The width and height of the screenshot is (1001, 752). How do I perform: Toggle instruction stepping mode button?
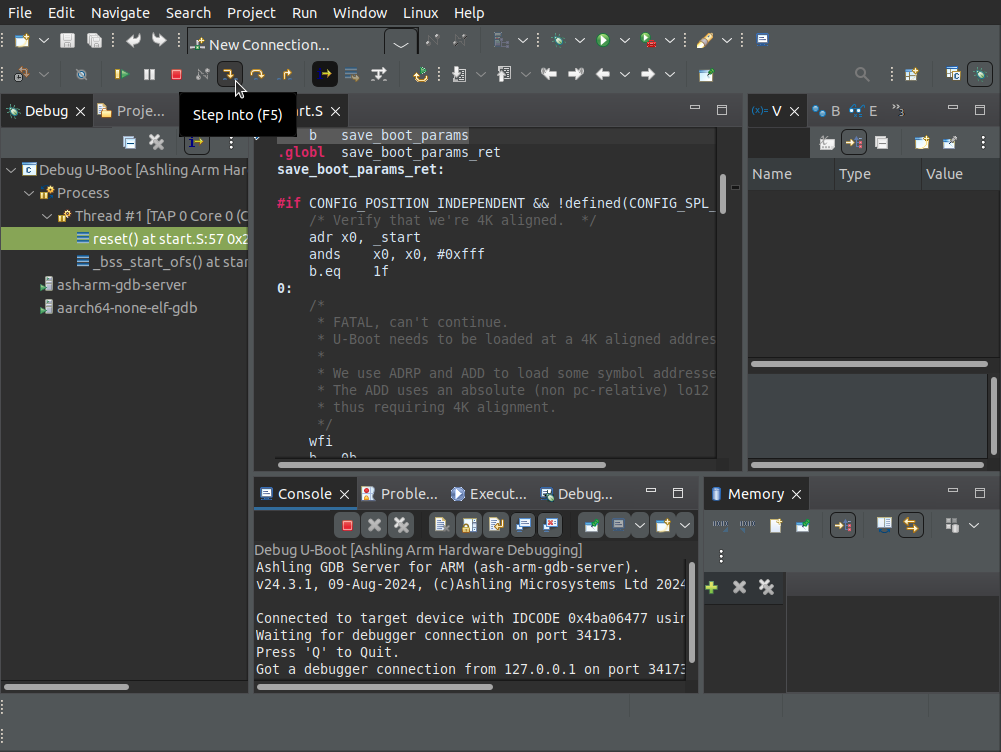pyautogui.click(x=324, y=74)
